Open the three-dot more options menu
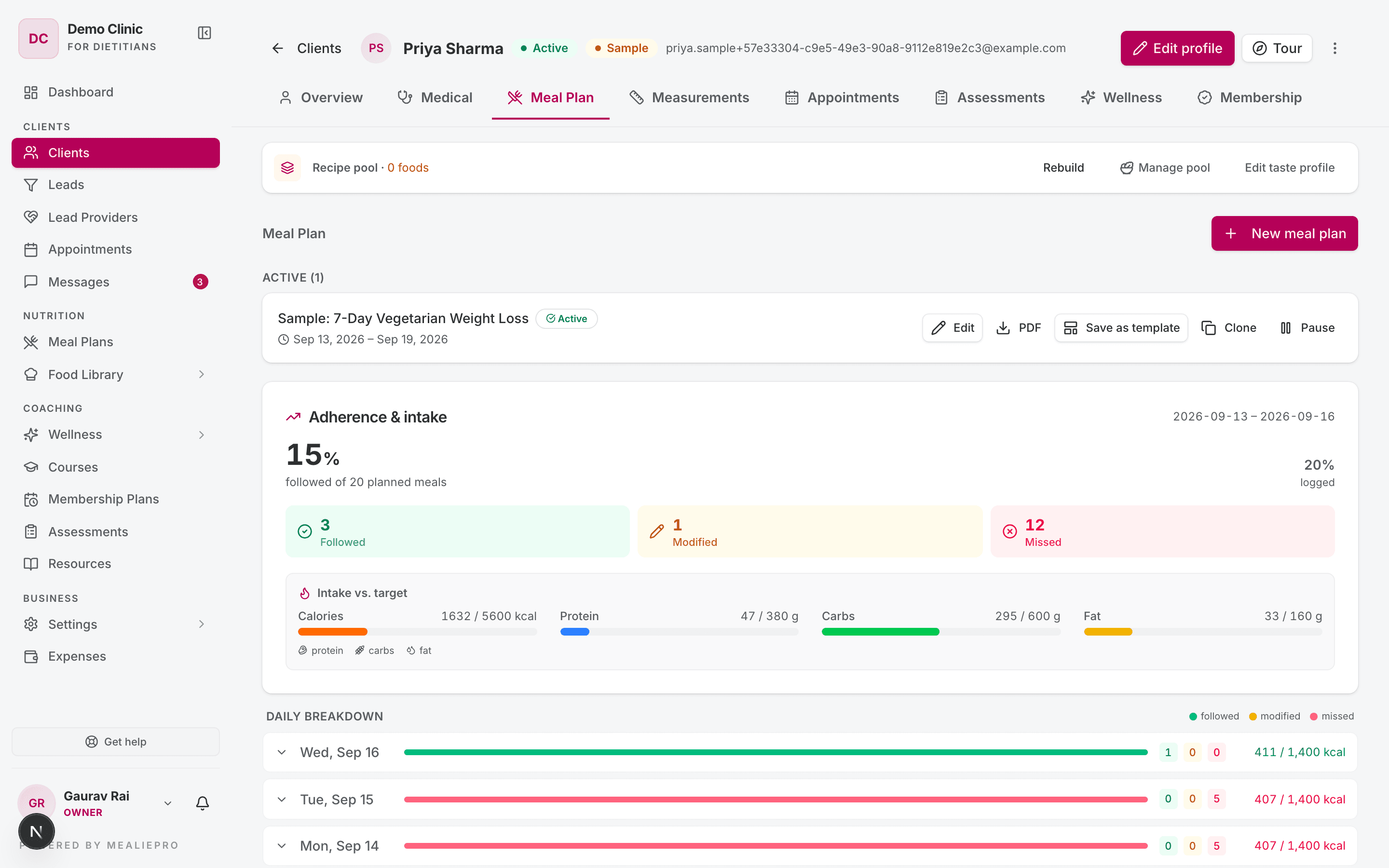 click(x=1335, y=48)
